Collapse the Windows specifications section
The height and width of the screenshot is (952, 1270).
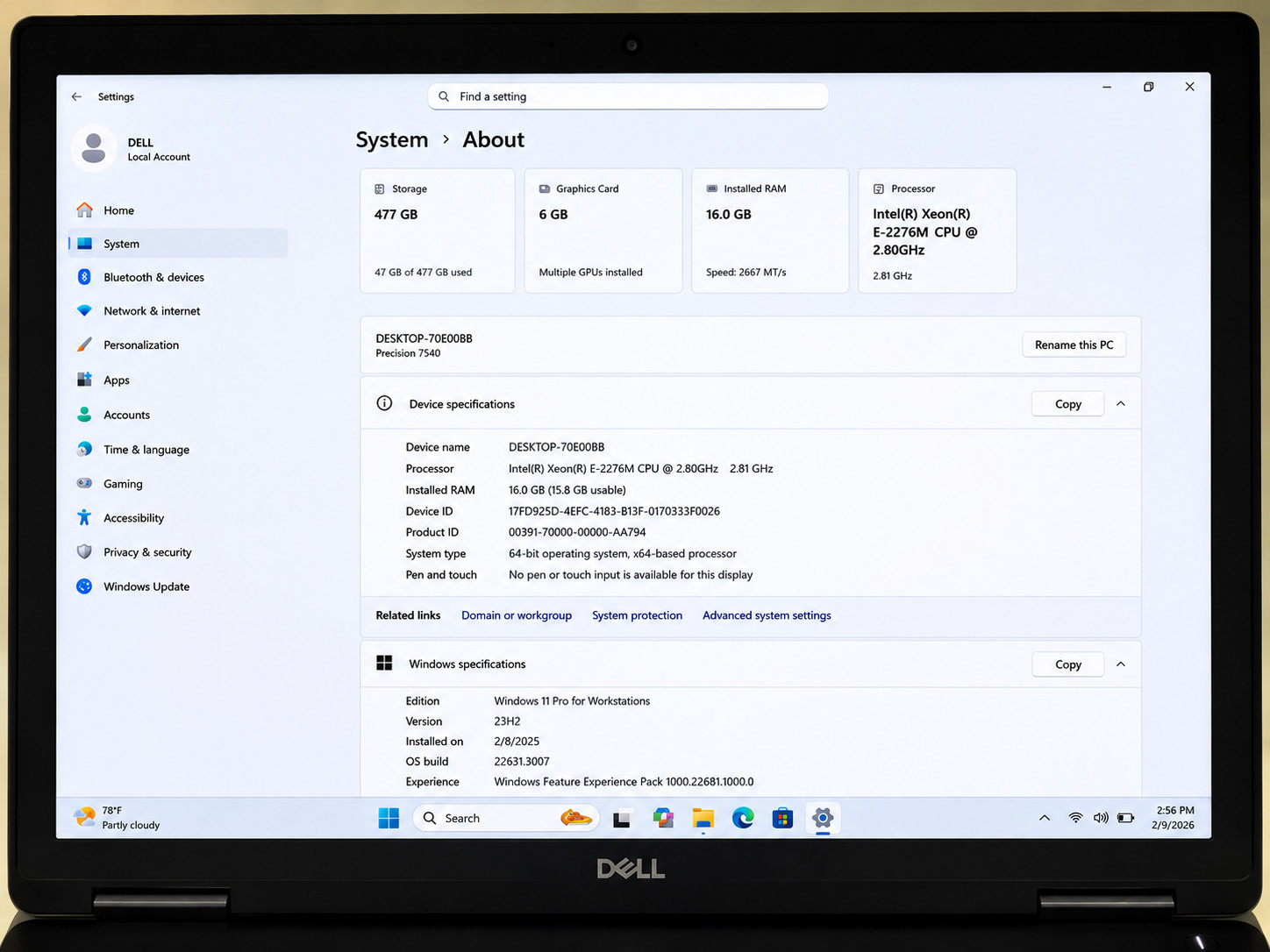[1121, 664]
